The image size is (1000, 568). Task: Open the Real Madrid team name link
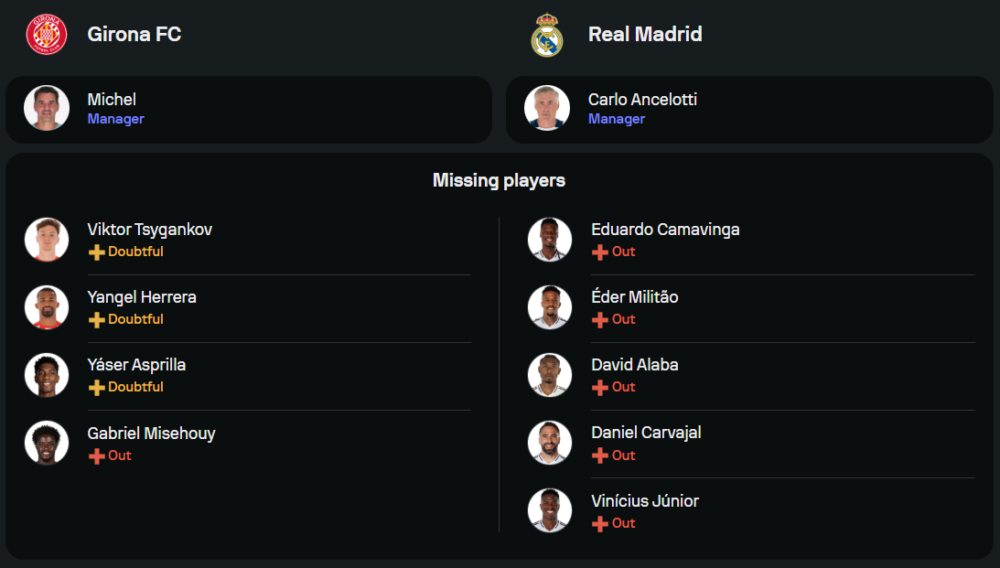(645, 34)
